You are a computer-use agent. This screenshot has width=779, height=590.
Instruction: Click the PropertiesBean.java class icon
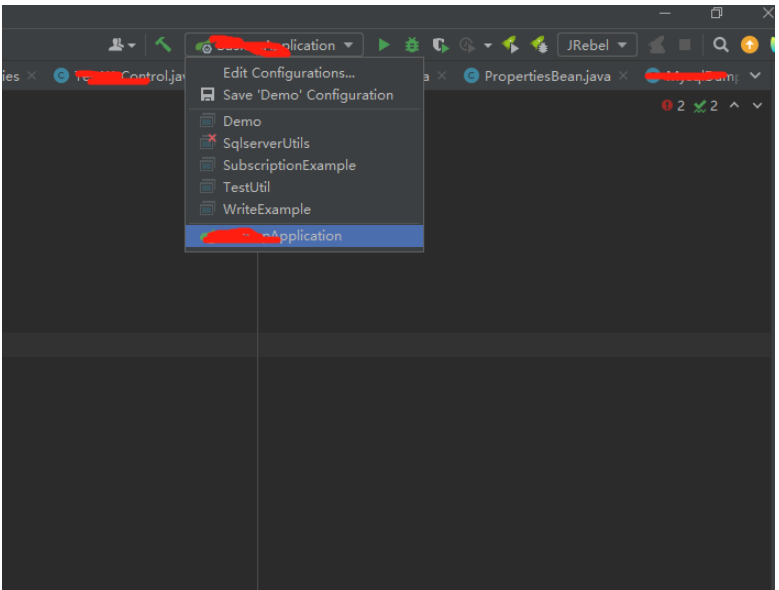pyautogui.click(x=471, y=76)
